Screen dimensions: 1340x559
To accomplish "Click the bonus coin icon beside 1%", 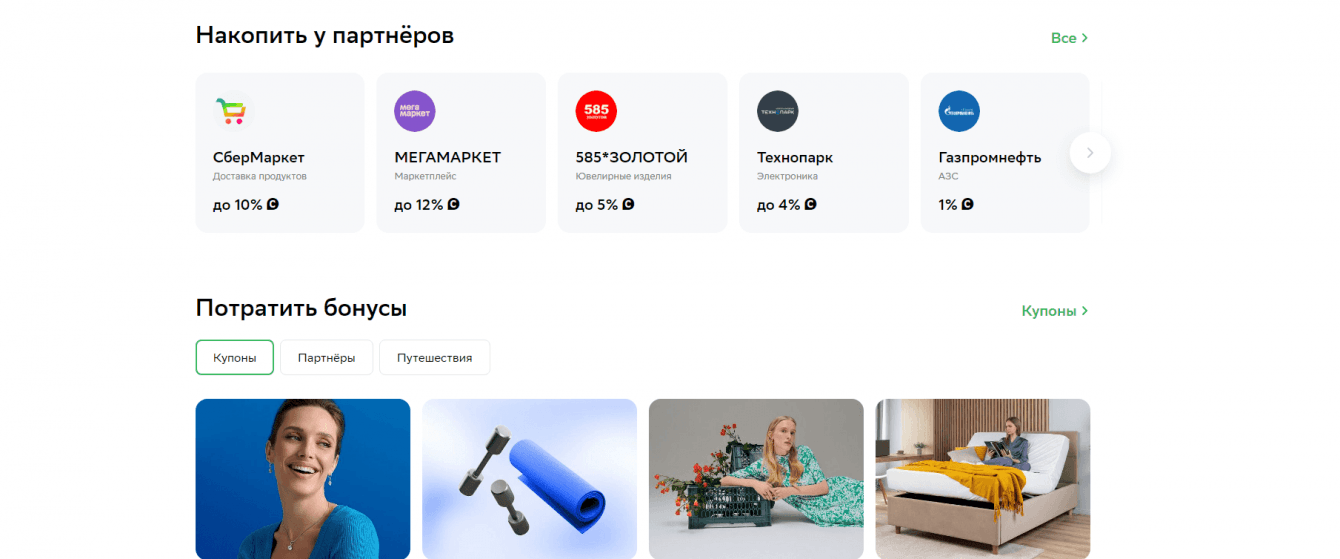I will click(967, 205).
